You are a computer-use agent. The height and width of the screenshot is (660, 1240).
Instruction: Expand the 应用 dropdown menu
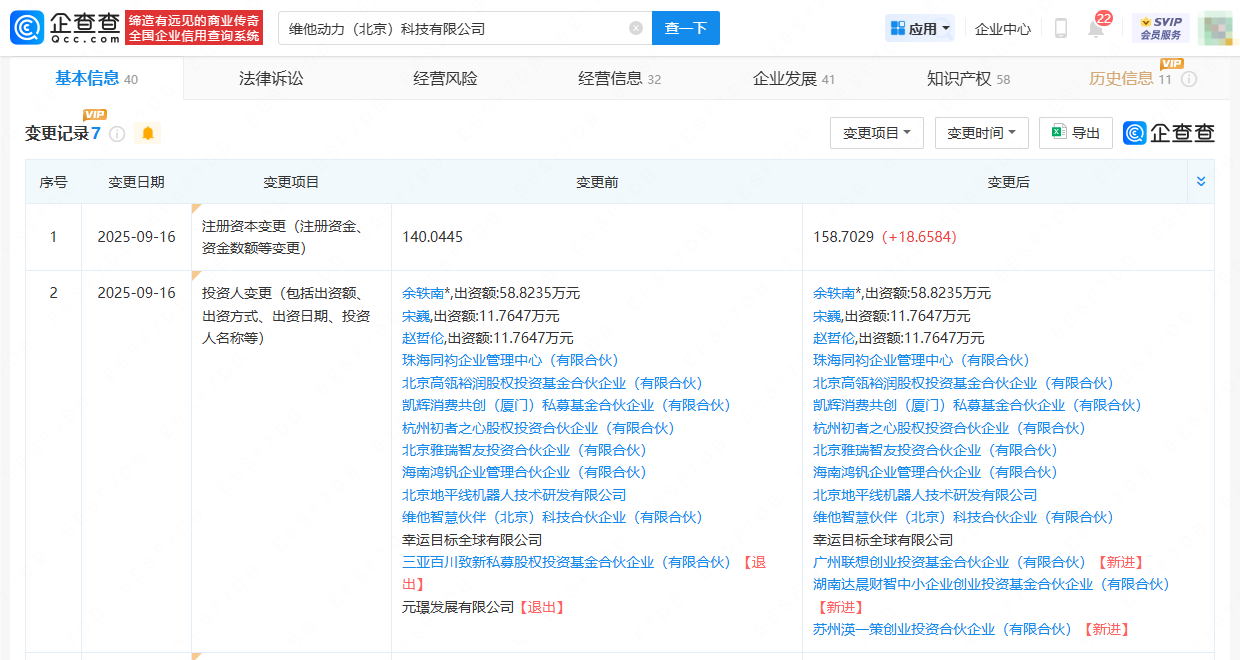(920, 29)
